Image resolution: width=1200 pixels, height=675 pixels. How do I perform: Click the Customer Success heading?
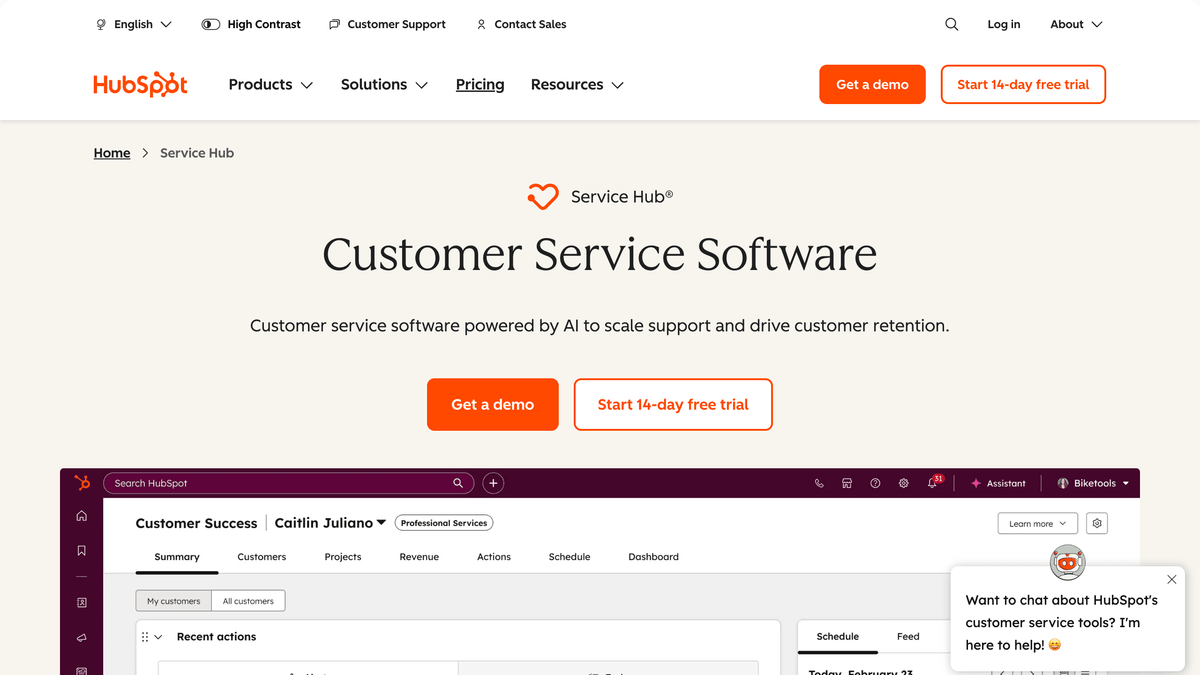tap(196, 523)
